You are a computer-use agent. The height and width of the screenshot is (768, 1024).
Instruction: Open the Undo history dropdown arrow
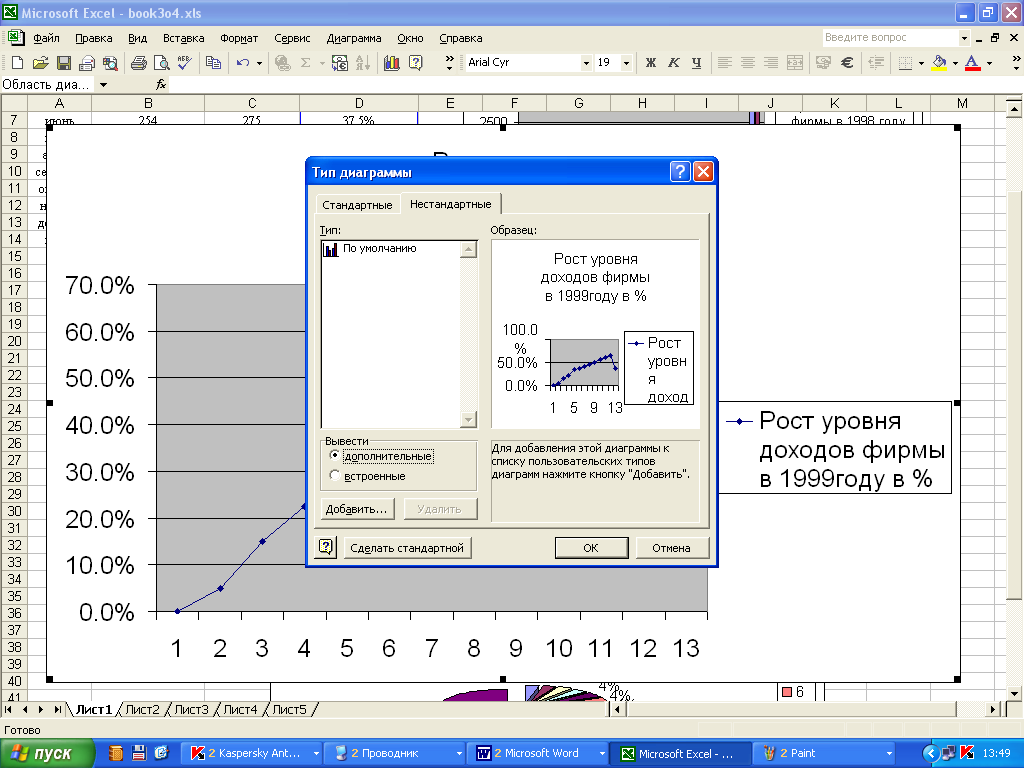pyautogui.click(x=259, y=63)
